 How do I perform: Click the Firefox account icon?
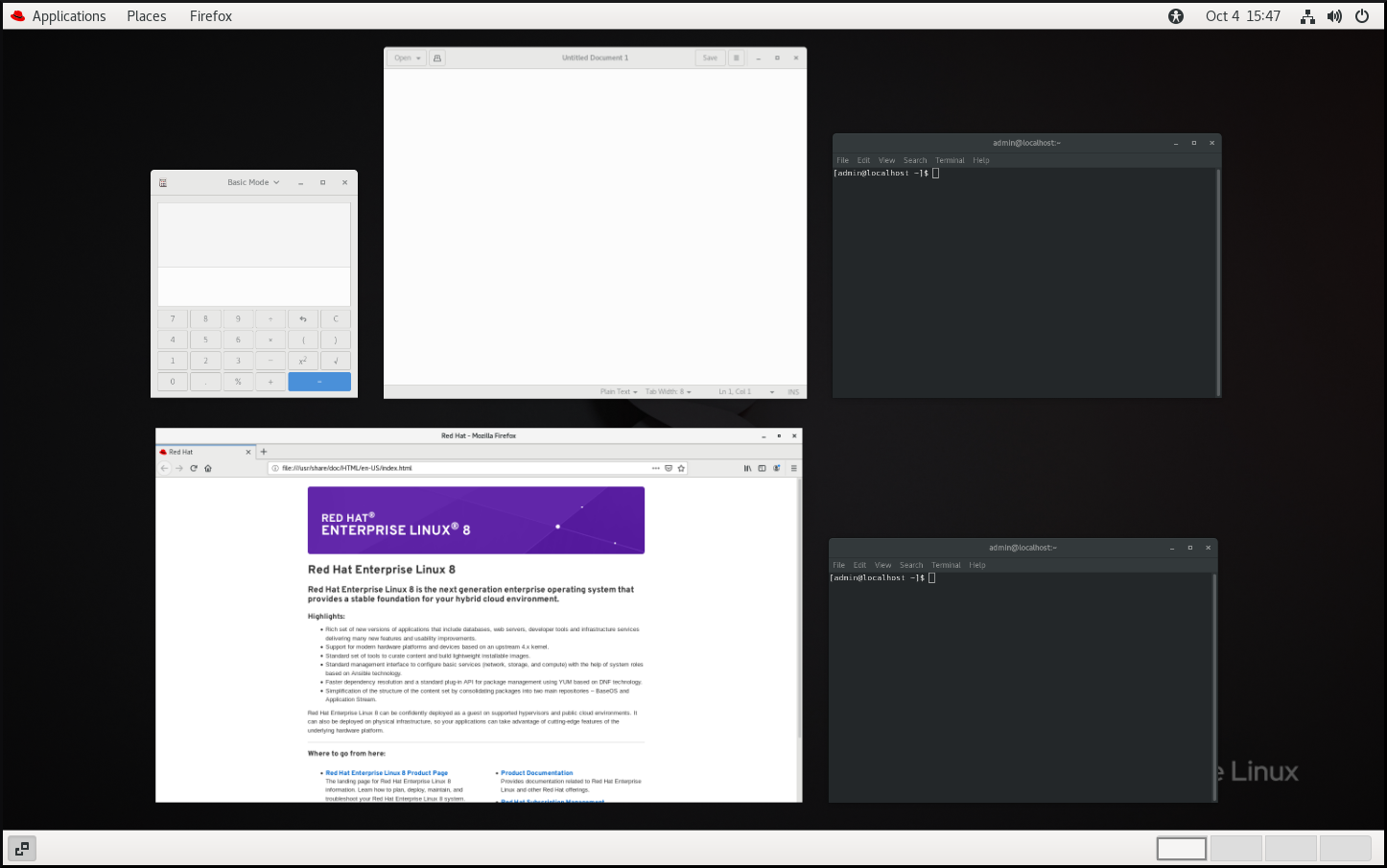[778, 469]
